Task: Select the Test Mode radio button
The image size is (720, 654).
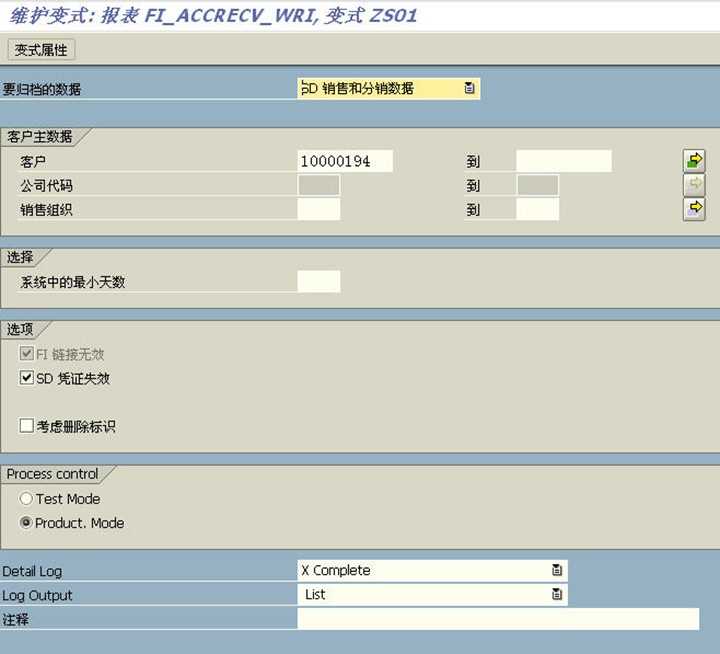Action: pos(26,498)
